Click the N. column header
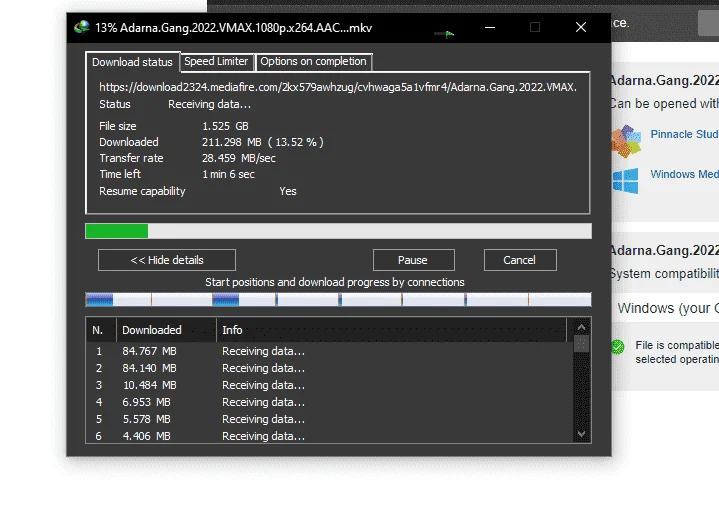Screen dimensions: 719x516 click(x=101, y=330)
